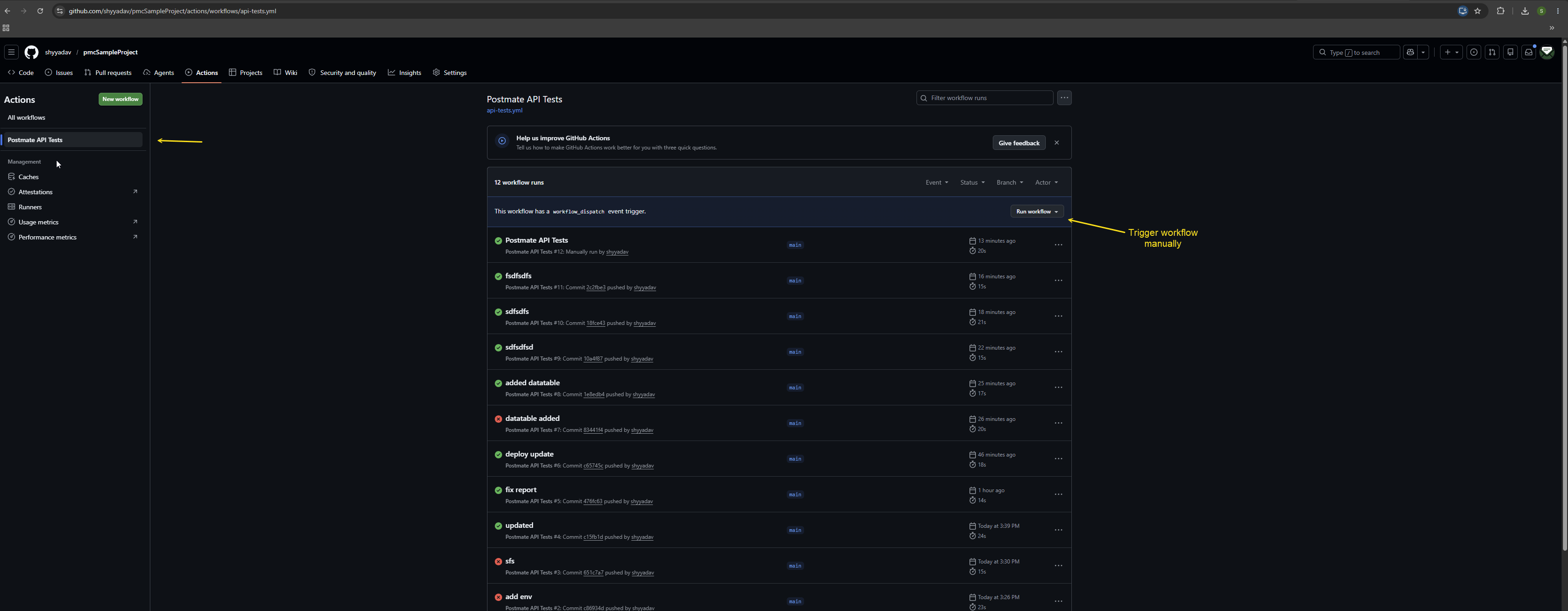
Task: Open browser downloads icon
Action: (1525, 11)
